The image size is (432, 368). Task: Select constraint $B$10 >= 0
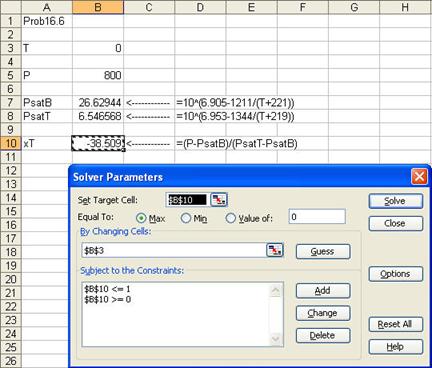107,299
